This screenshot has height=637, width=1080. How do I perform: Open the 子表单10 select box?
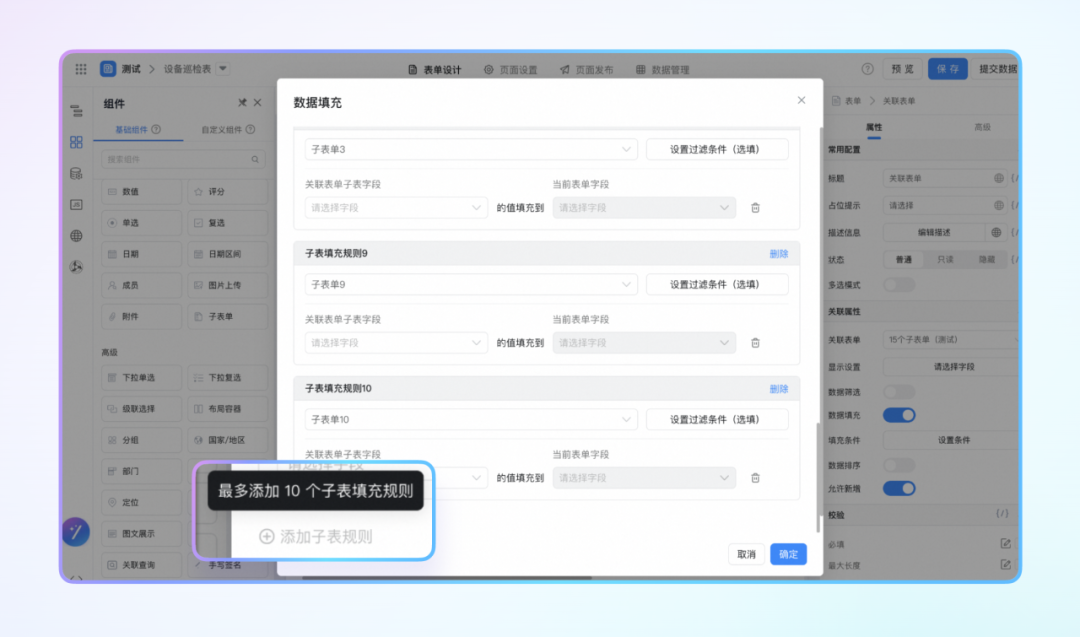click(470, 419)
